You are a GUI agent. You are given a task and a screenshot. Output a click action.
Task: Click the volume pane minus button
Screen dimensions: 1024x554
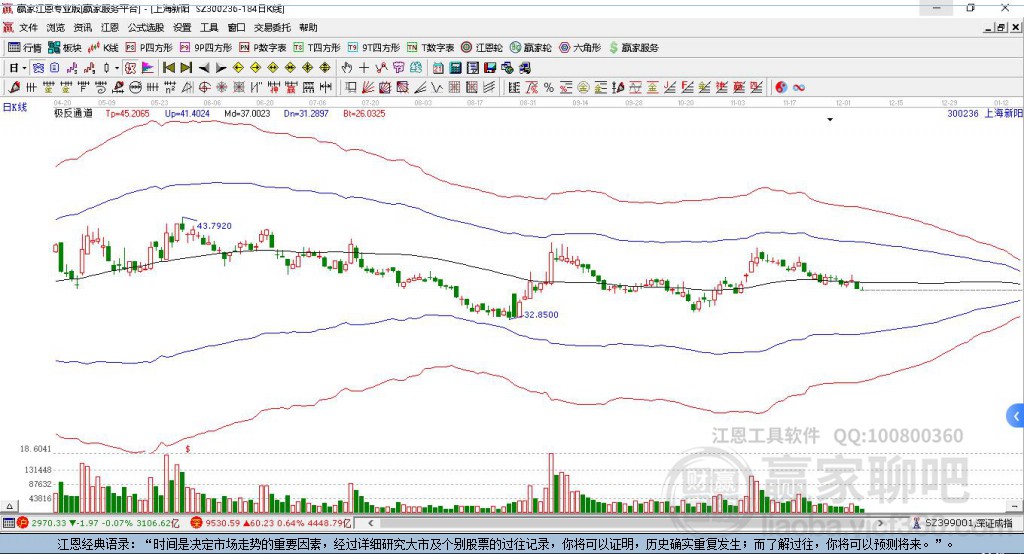click(1015, 506)
